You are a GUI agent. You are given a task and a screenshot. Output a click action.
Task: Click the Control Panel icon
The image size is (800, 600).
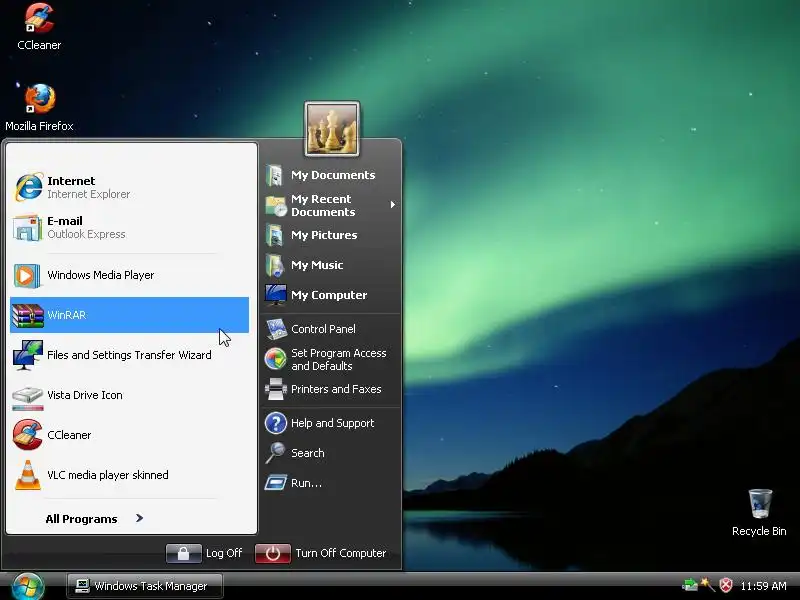pyautogui.click(x=276, y=329)
